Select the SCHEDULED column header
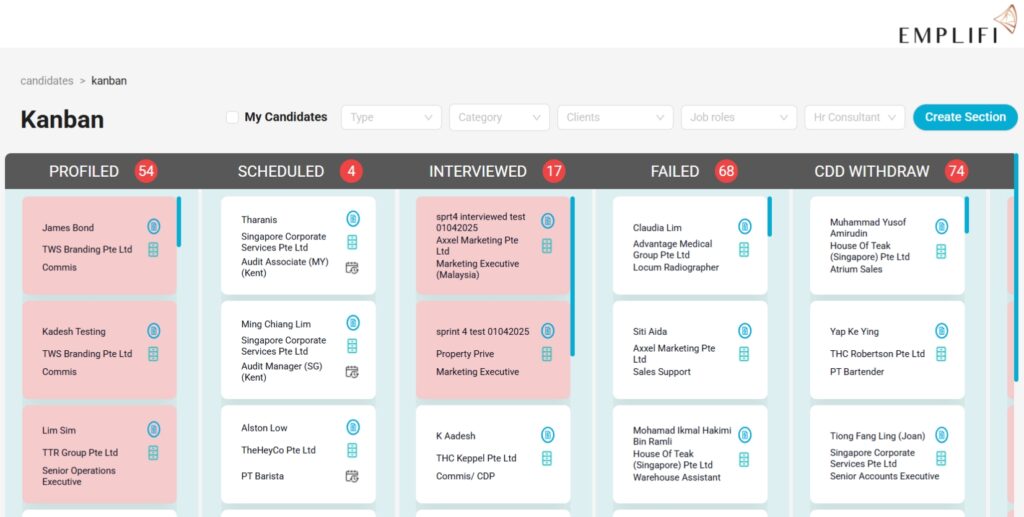This screenshot has width=1024, height=517. click(281, 171)
